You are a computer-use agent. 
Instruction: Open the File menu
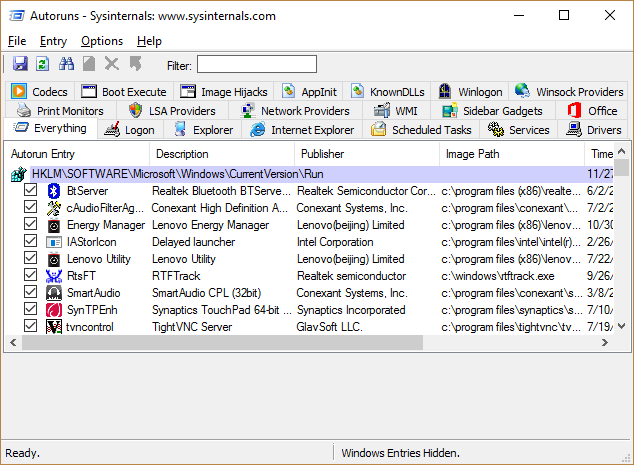(x=17, y=41)
